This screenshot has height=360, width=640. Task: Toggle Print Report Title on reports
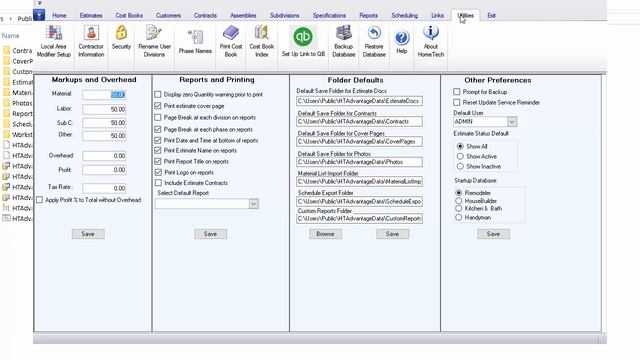[x=158, y=162]
